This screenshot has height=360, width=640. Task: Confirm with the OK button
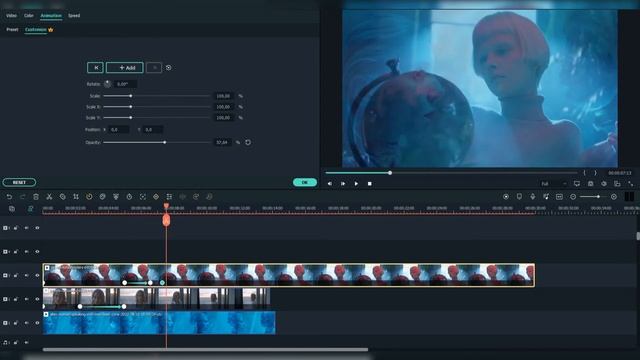pyautogui.click(x=305, y=182)
